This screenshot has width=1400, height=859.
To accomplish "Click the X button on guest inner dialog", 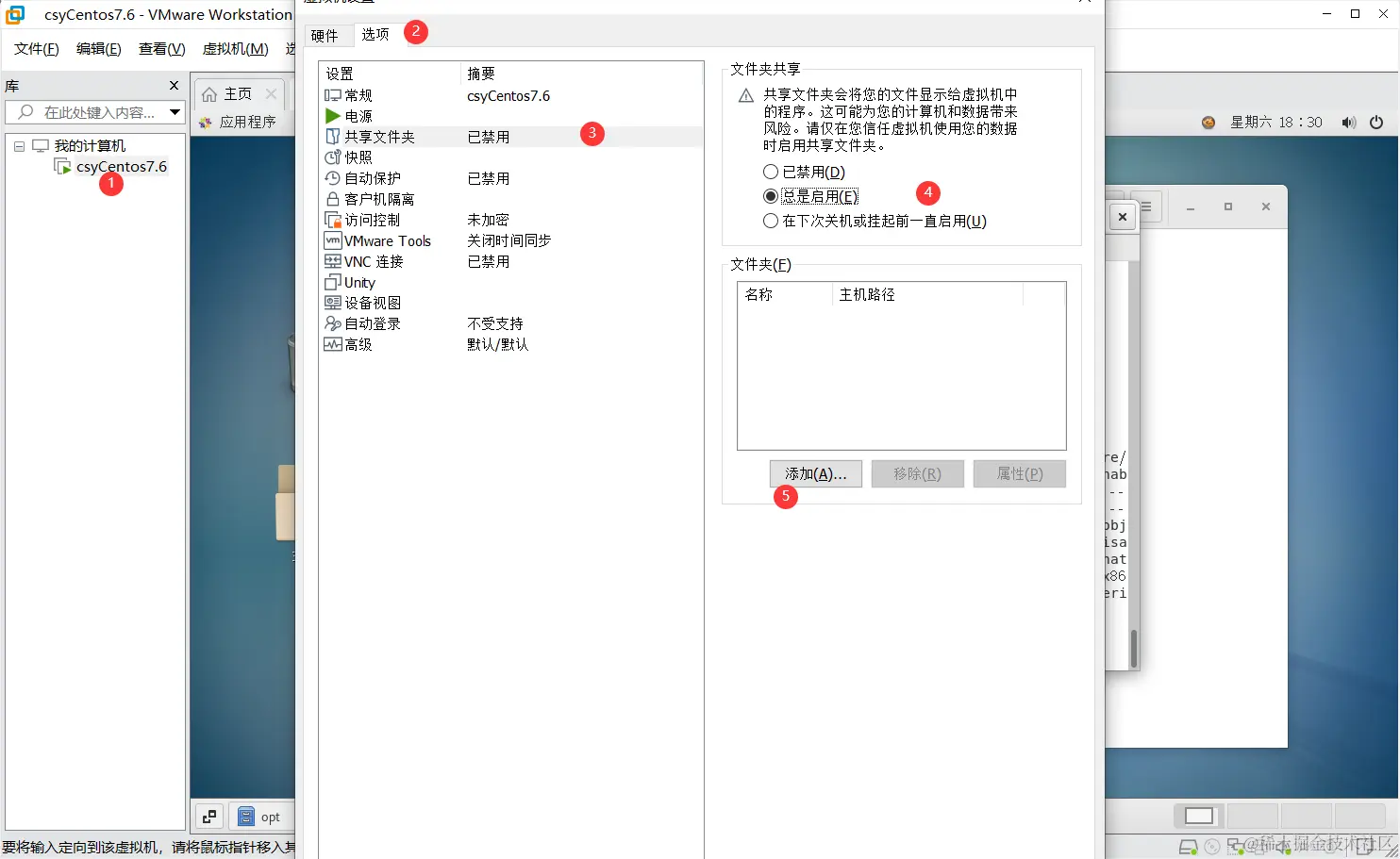I will 1122,217.
